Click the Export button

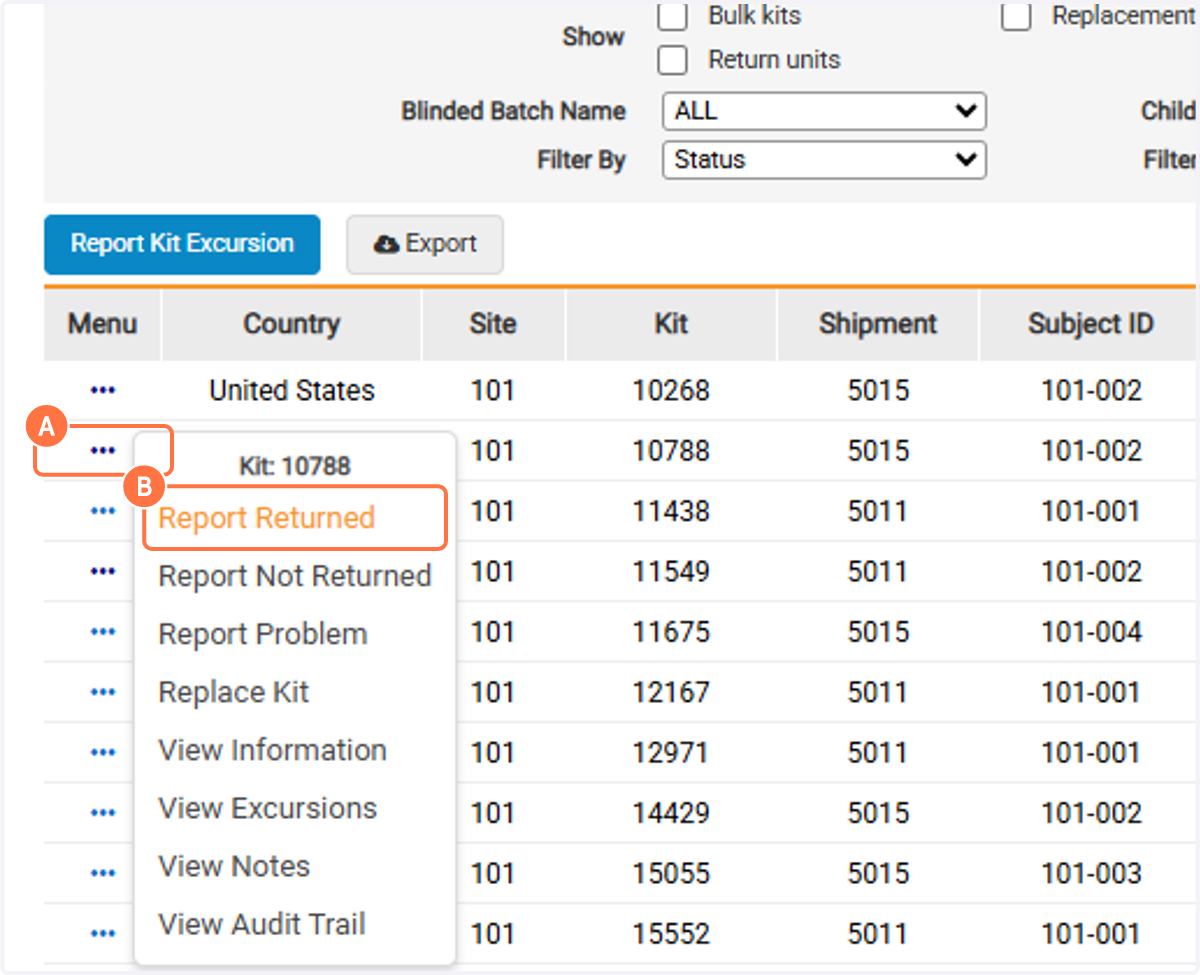pyautogui.click(x=425, y=244)
